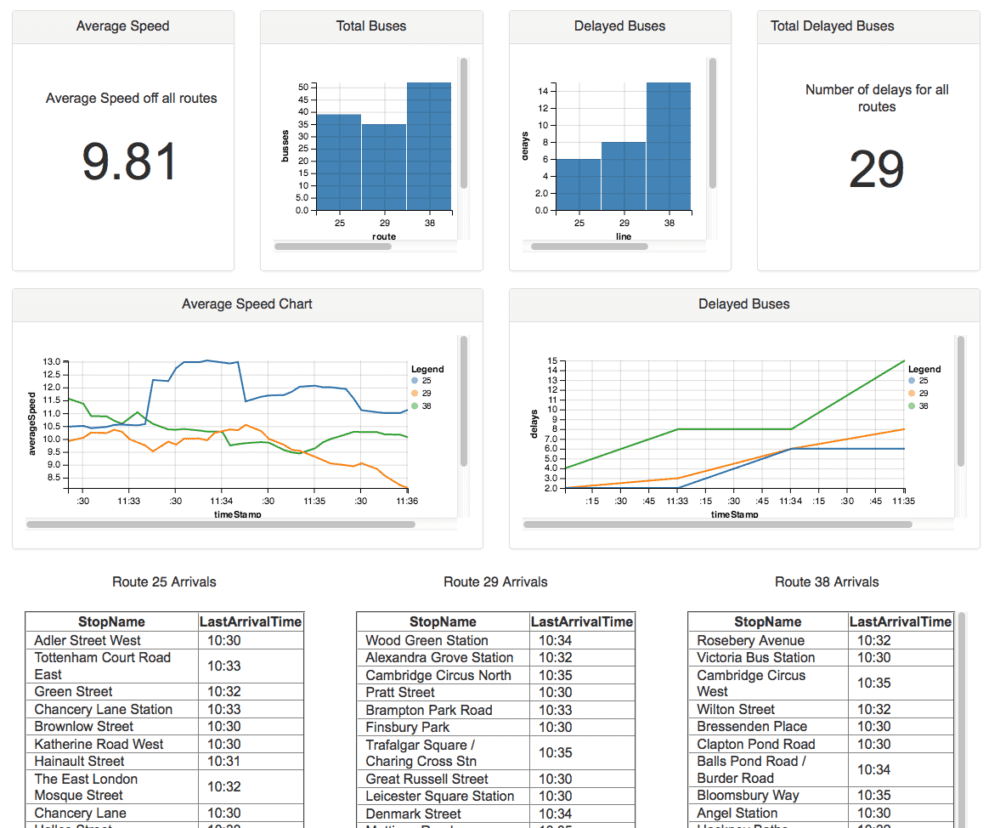This screenshot has height=828, width=1000.
Task: Click LastArrivalTime header in Route 29 Arrivals table
Action: 581,622
